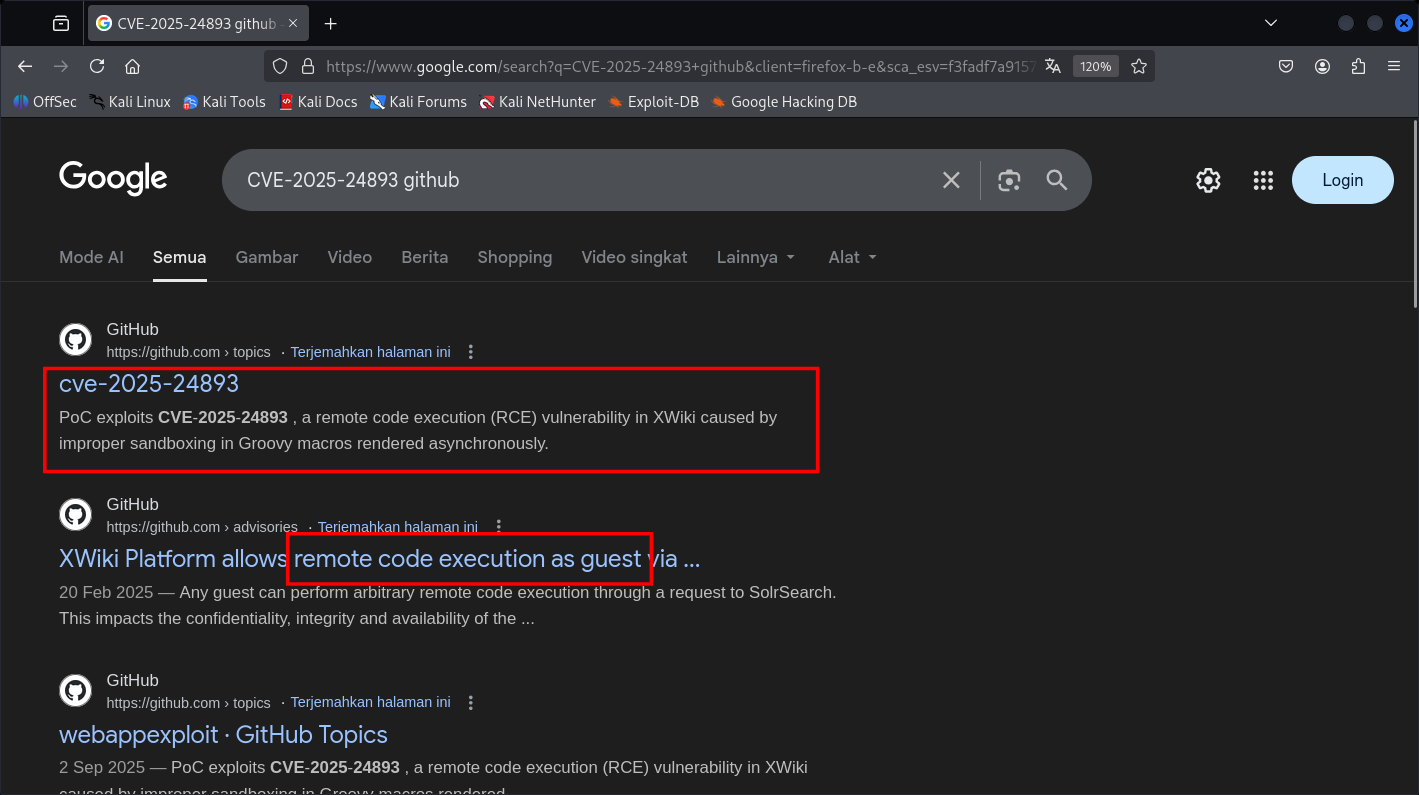Switch to Shopping tab
The width and height of the screenshot is (1419, 795).
[515, 257]
